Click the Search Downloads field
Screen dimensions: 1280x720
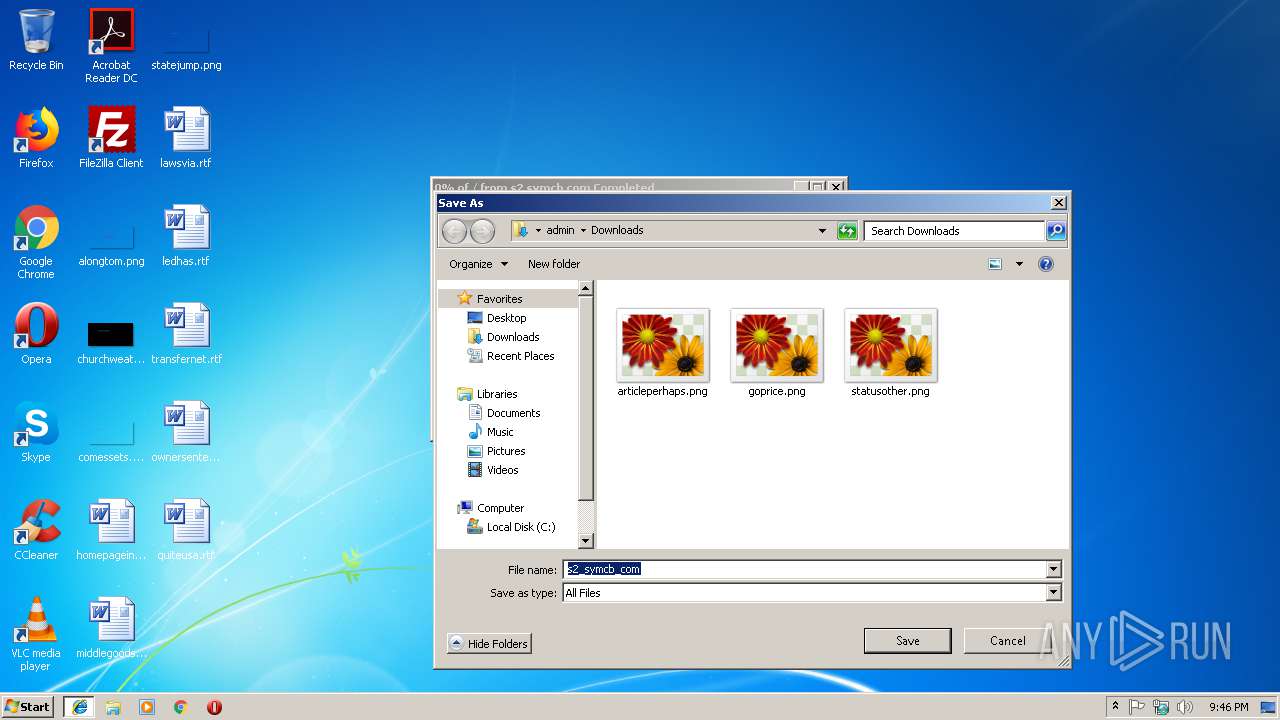(x=954, y=231)
